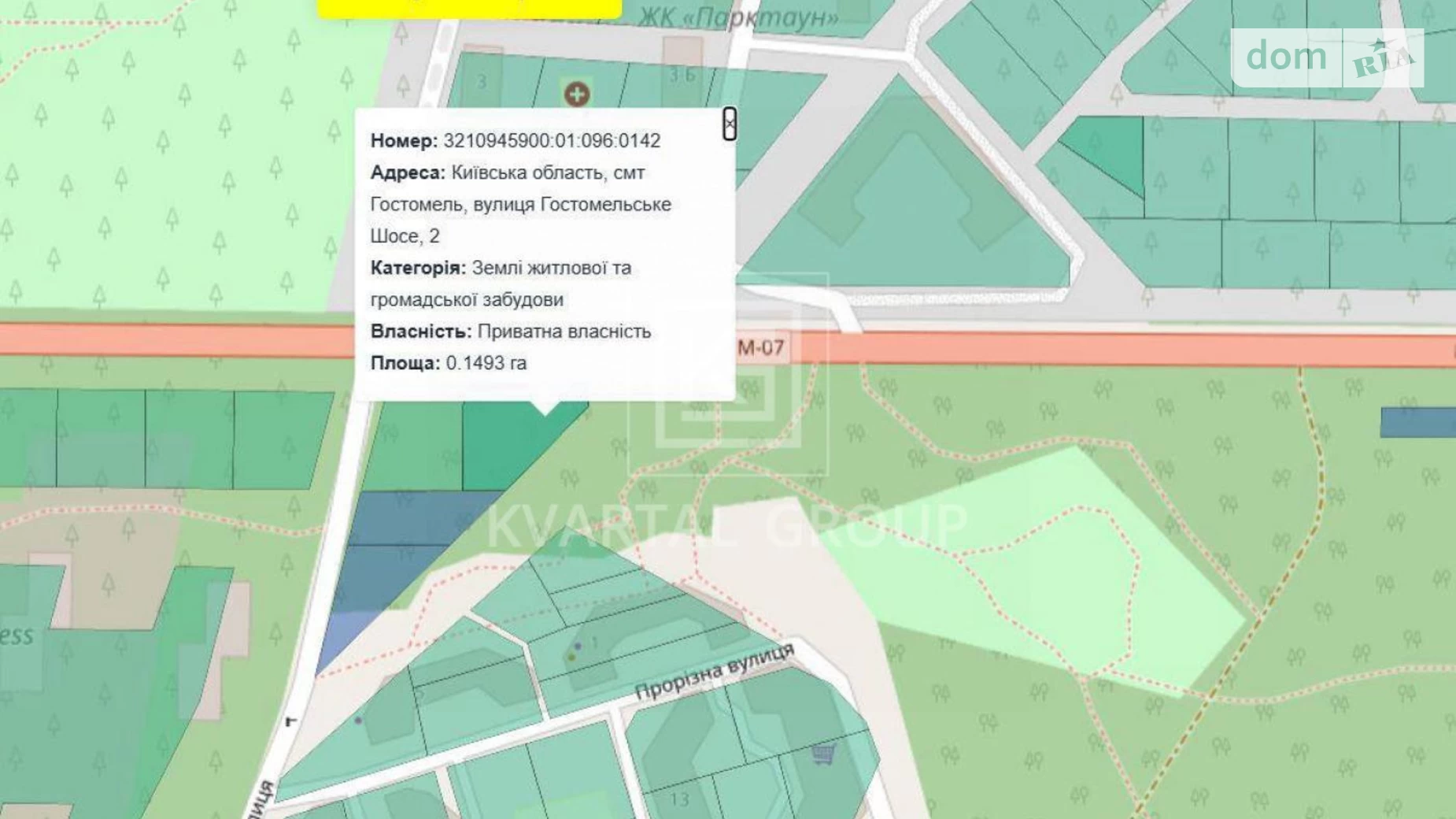
Task: Click the dom logo text in corner
Action: (1286, 57)
